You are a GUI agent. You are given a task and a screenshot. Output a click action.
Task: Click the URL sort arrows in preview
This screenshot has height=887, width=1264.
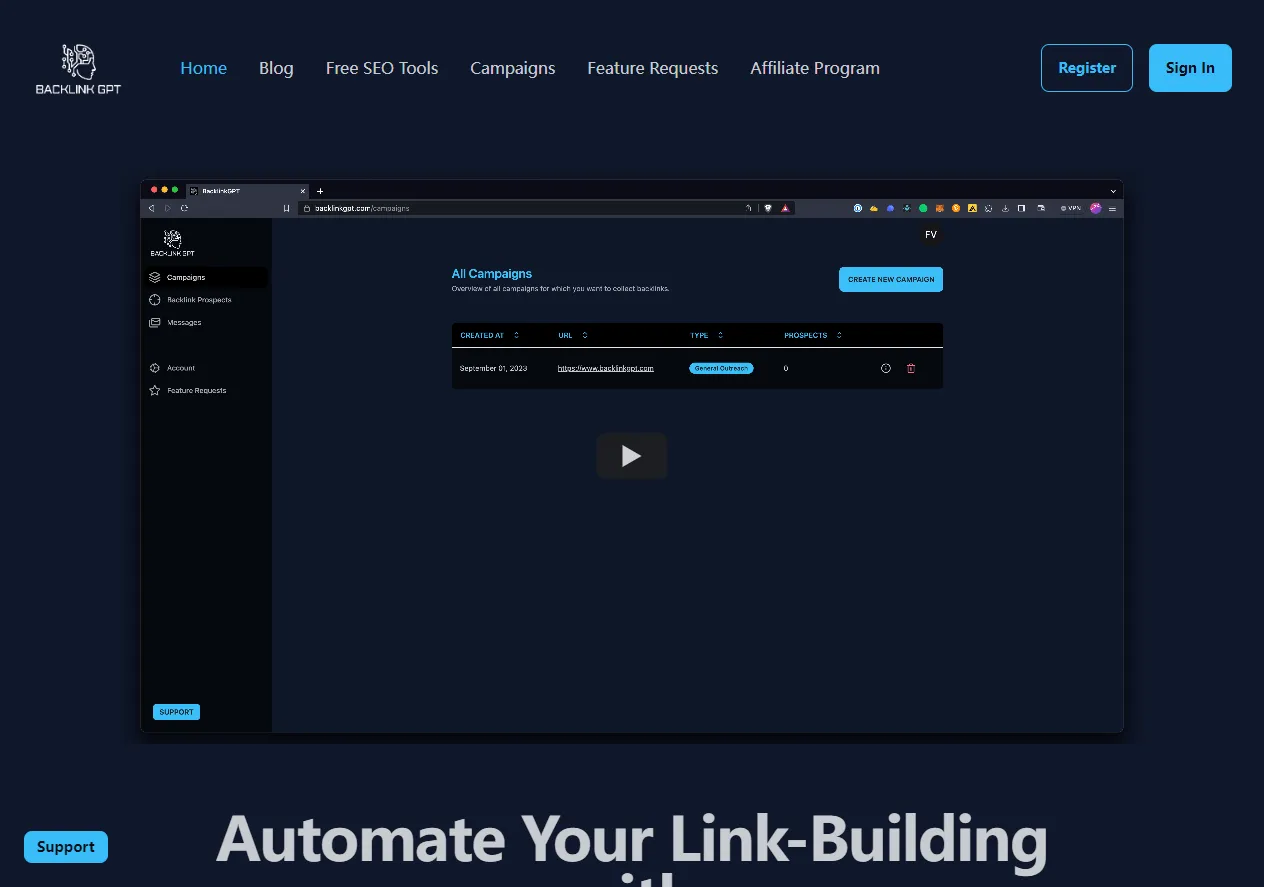[x=585, y=335]
